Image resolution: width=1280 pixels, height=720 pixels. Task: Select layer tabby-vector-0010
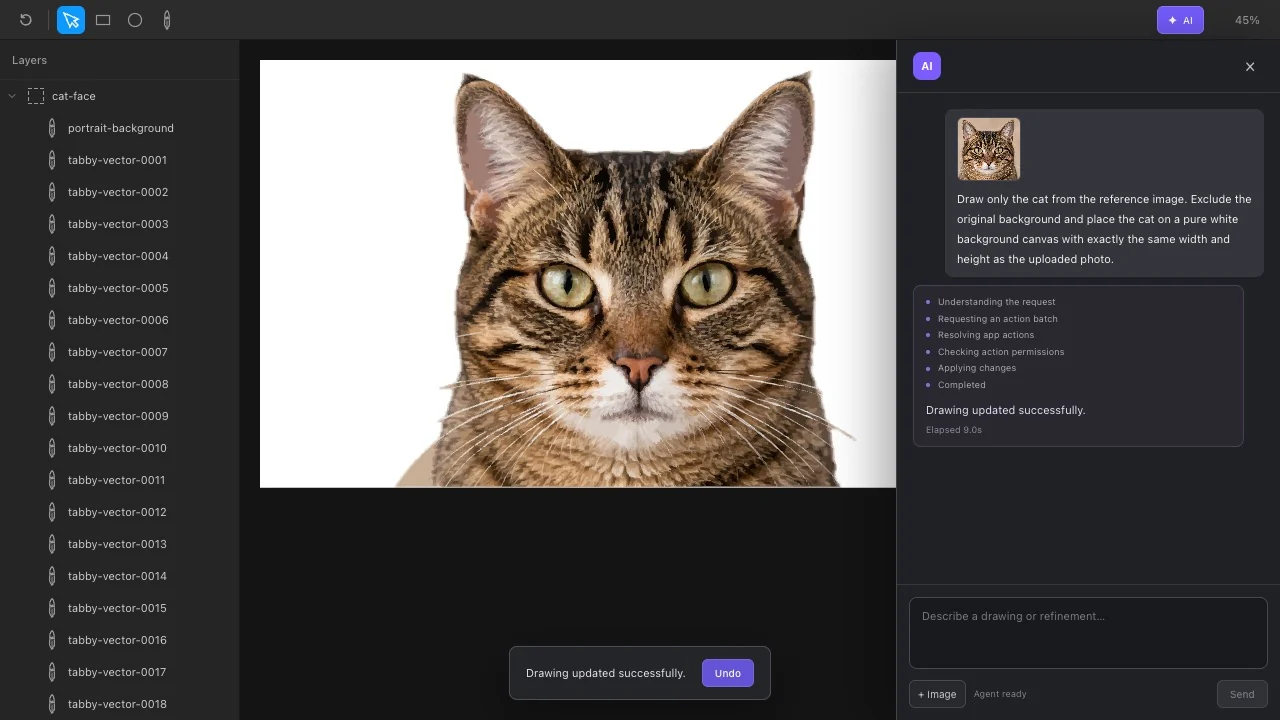pos(120,448)
